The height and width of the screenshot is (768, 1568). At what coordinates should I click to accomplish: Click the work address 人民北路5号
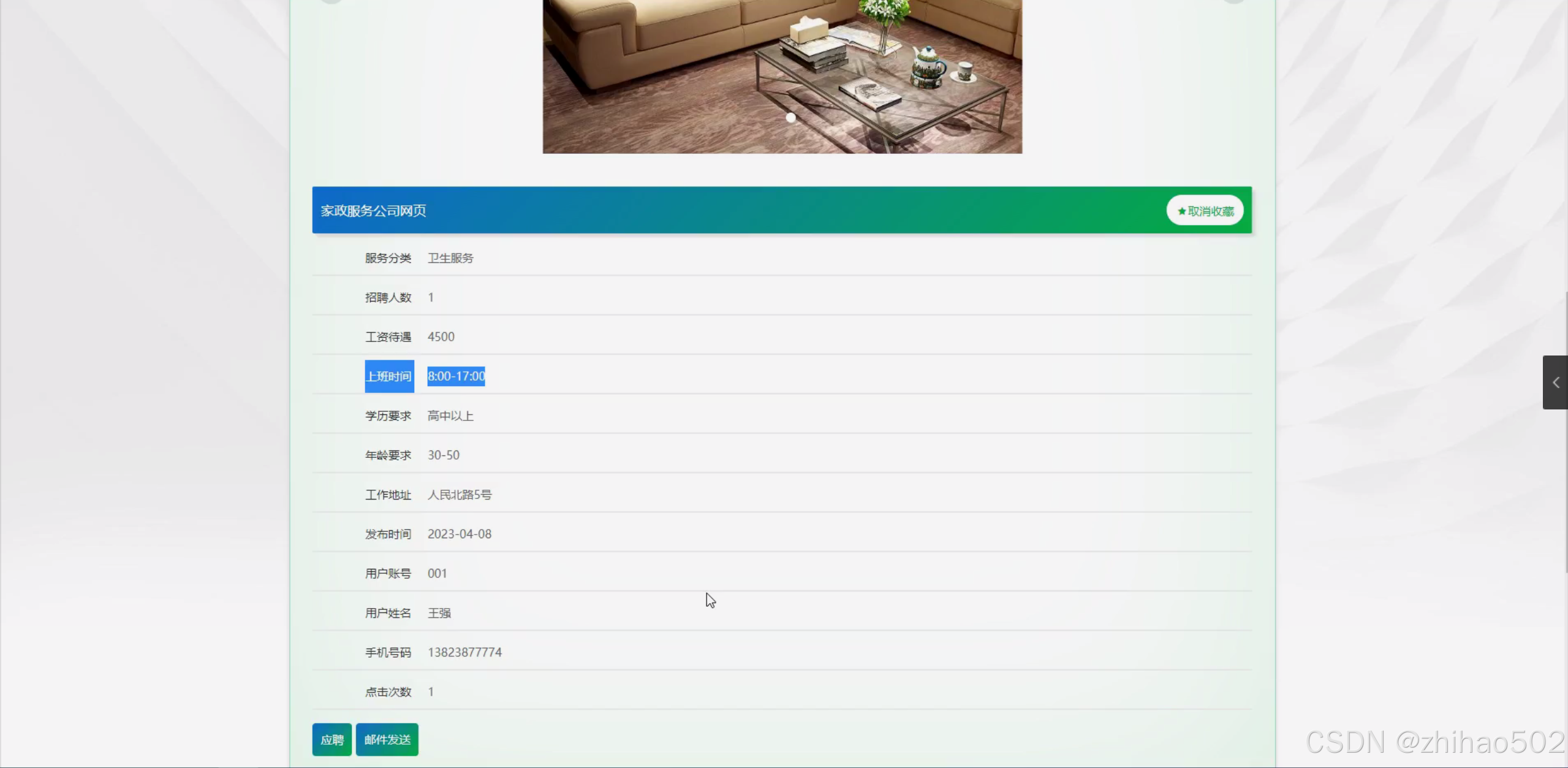pyautogui.click(x=459, y=495)
